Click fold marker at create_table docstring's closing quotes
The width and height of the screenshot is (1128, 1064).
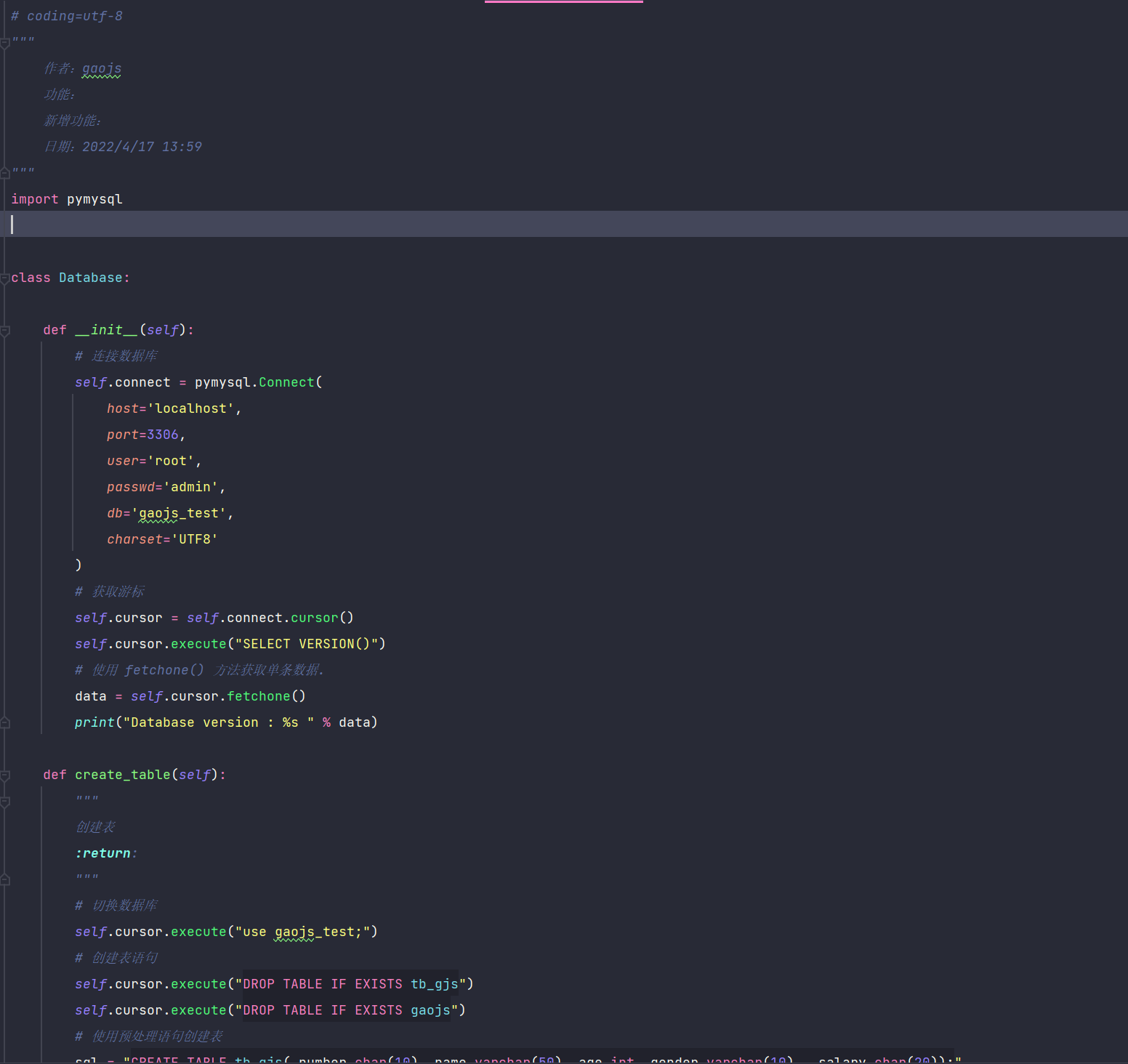5,879
